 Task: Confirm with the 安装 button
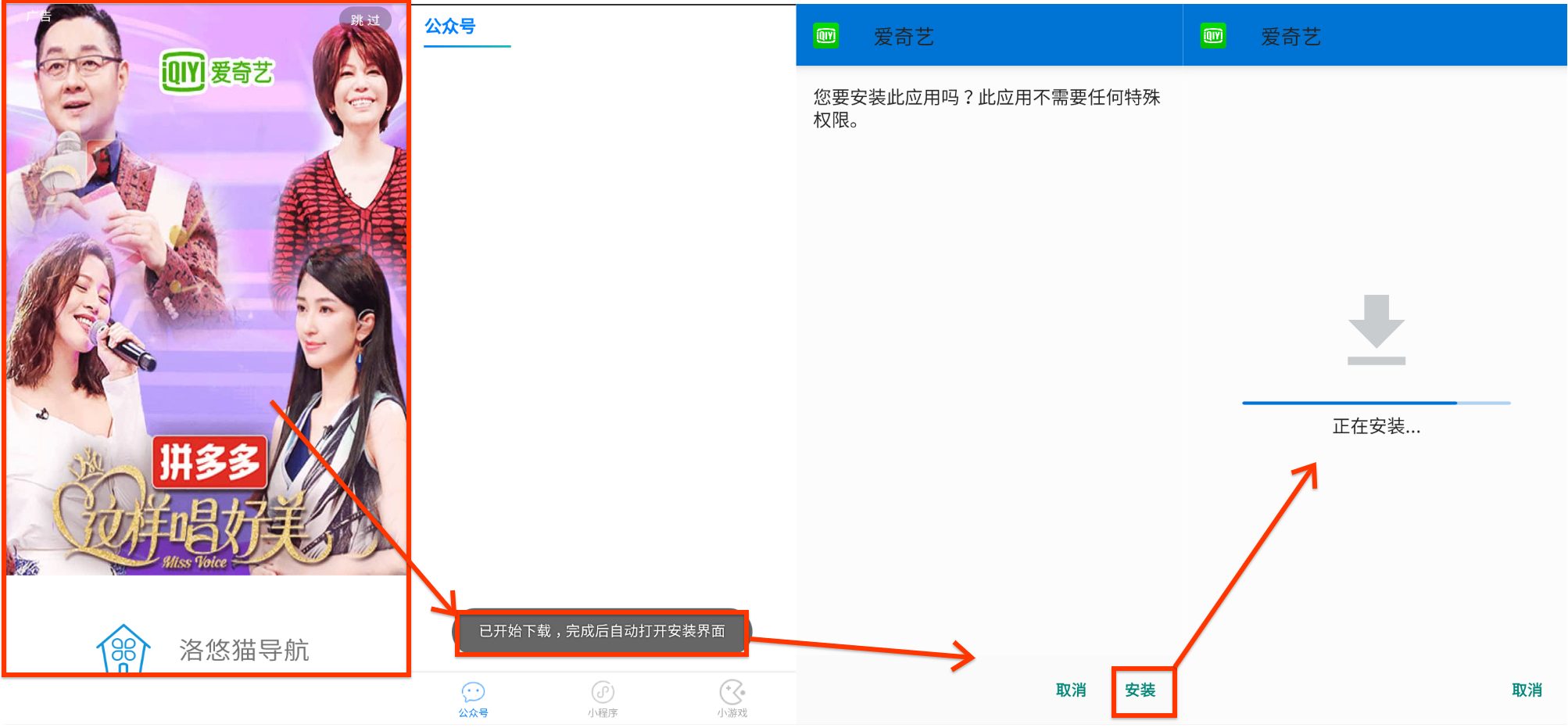click(1140, 690)
